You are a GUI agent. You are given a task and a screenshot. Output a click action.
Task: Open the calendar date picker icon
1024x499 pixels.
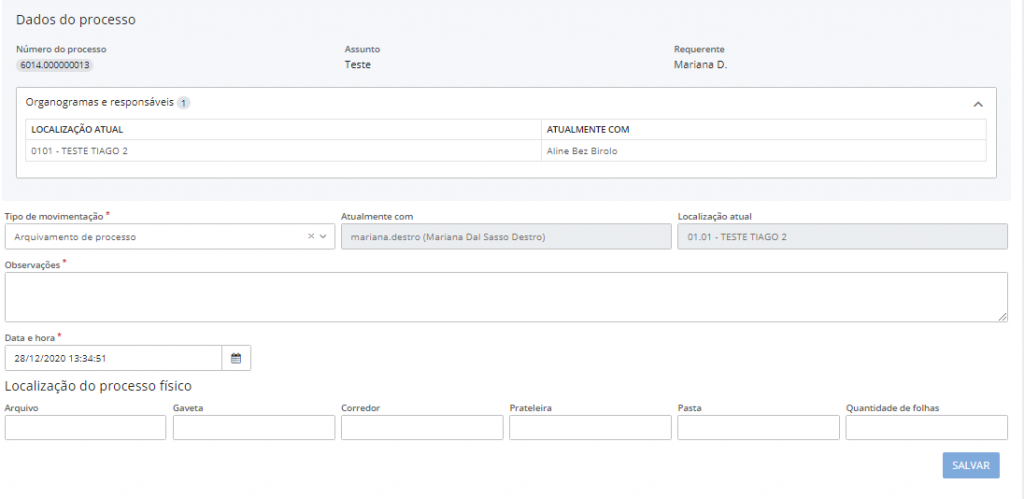[236, 358]
